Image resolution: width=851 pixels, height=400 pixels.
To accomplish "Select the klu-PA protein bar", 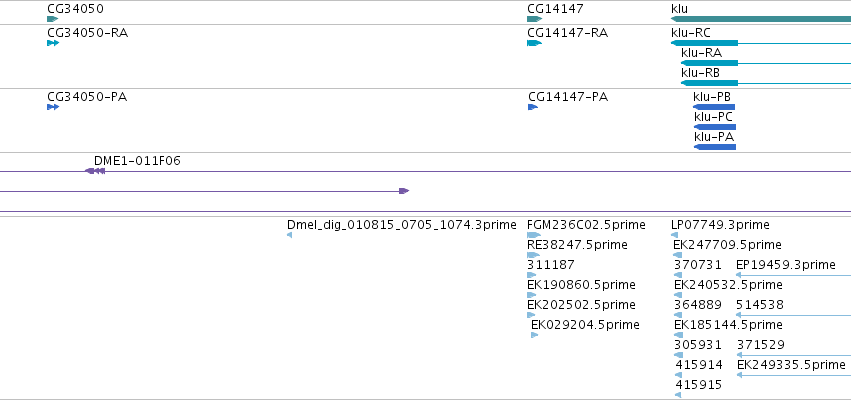I will (x=715, y=147).
